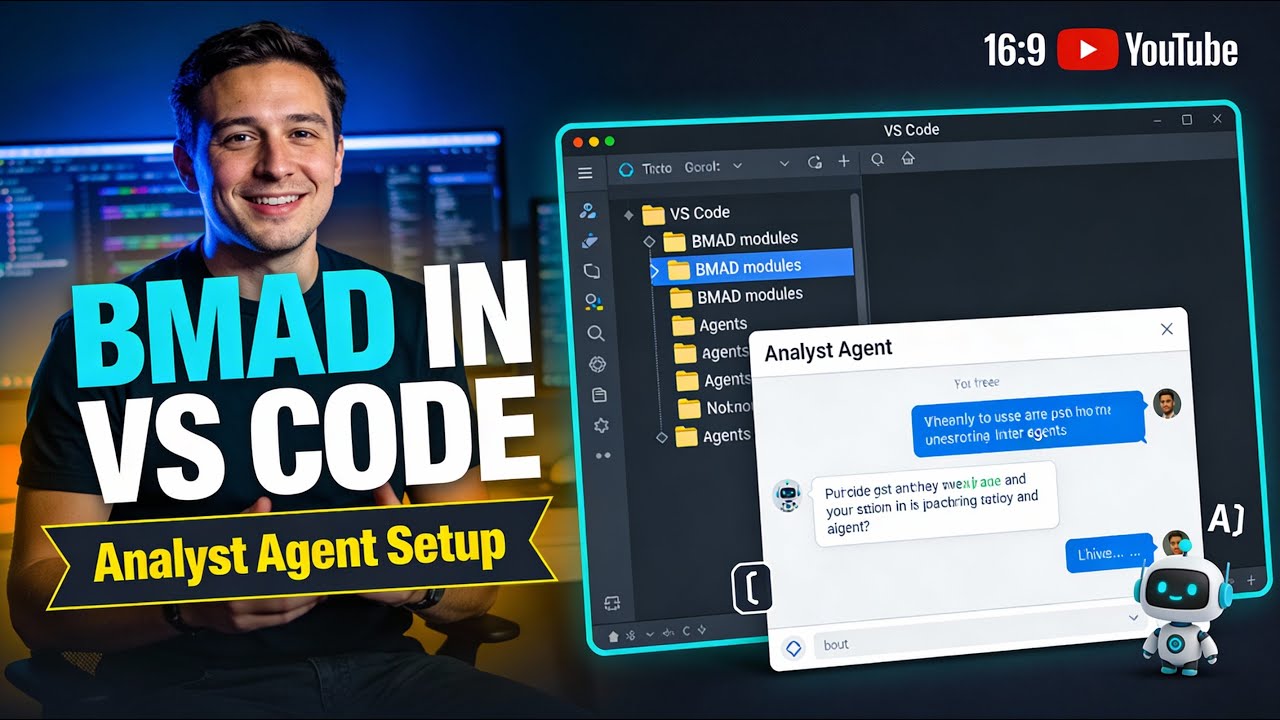Click the blue circular logo in toolbar
Screen dimensions: 1280x720
(627, 168)
